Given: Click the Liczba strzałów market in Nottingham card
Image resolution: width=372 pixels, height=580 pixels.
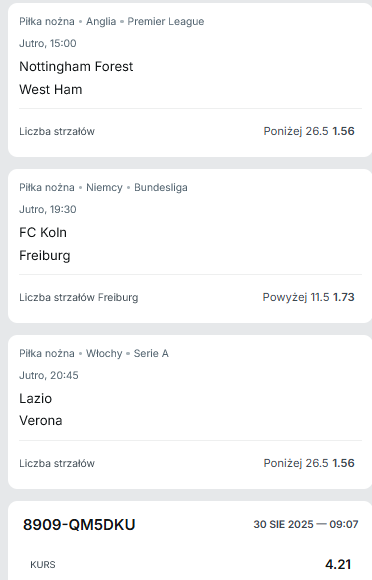Looking at the screenshot, I should pos(57,131).
